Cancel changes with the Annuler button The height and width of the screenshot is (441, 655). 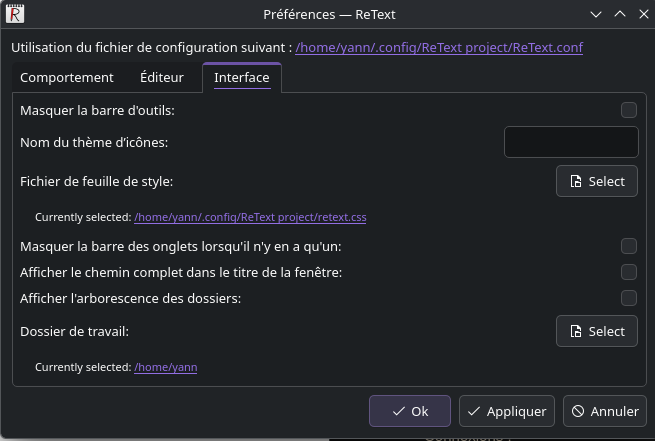click(x=604, y=411)
